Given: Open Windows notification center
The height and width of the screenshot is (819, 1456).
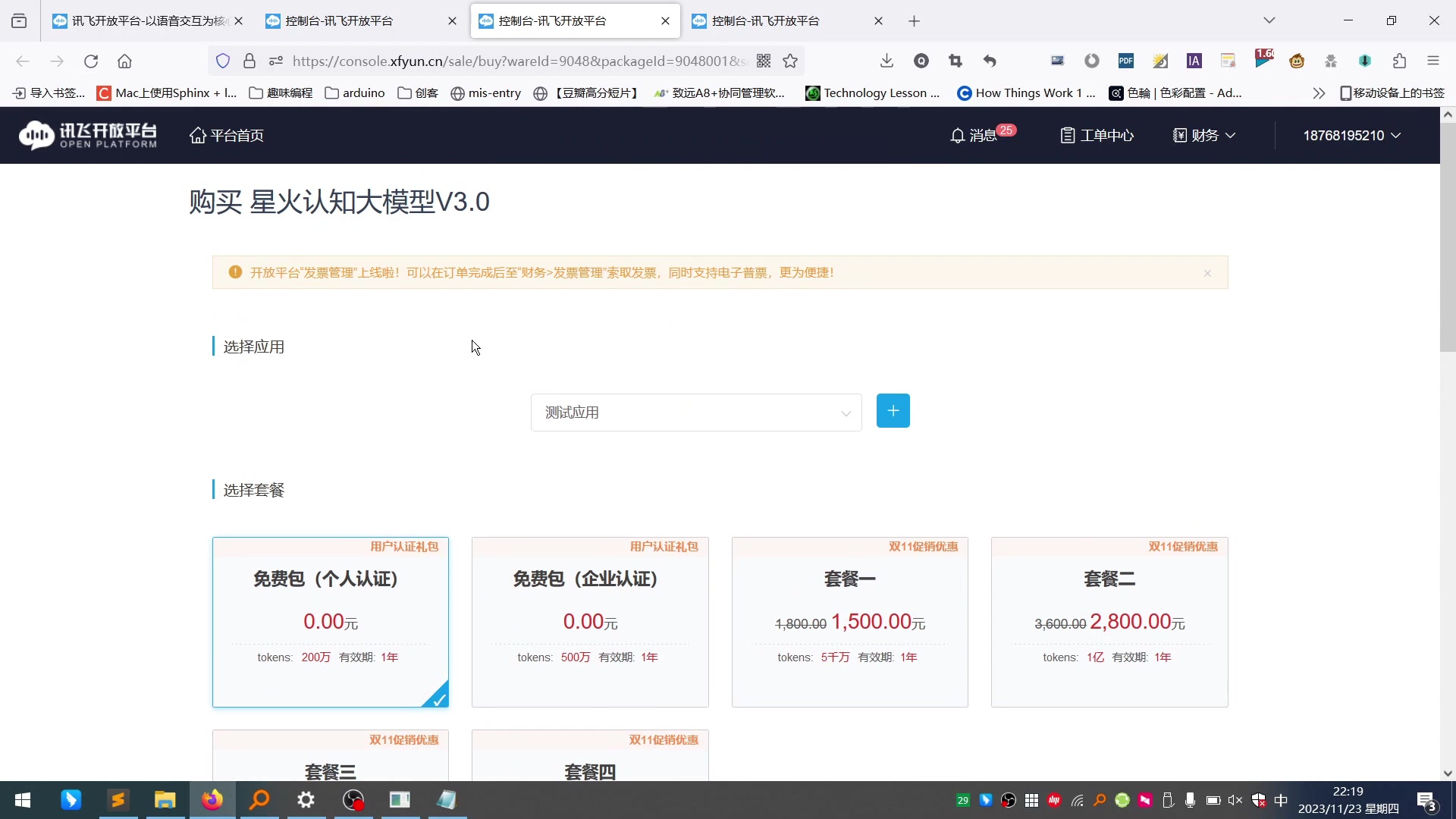Looking at the screenshot, I should (x=1426, y=801).
